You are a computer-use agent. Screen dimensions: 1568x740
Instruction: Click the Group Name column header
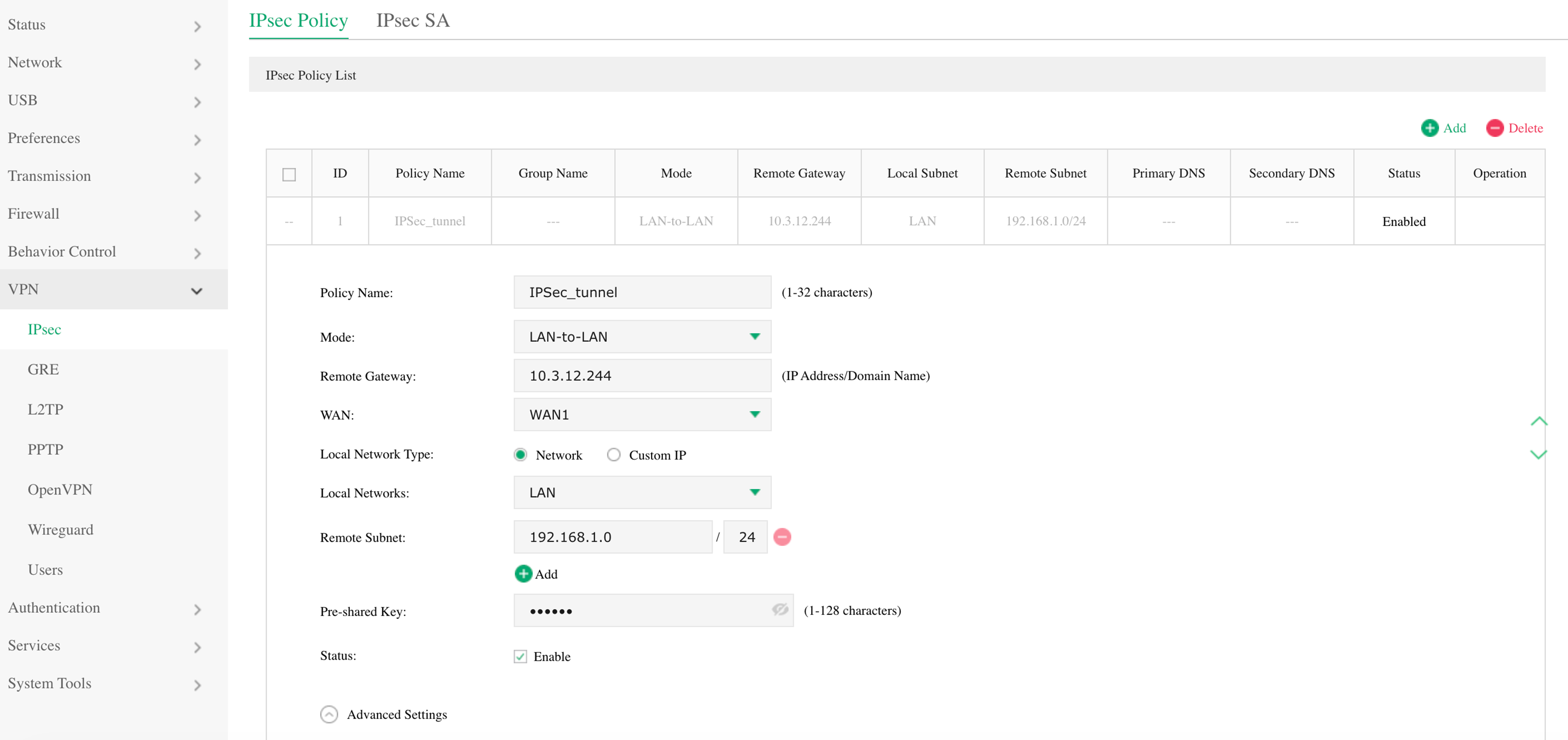[553, 173]
